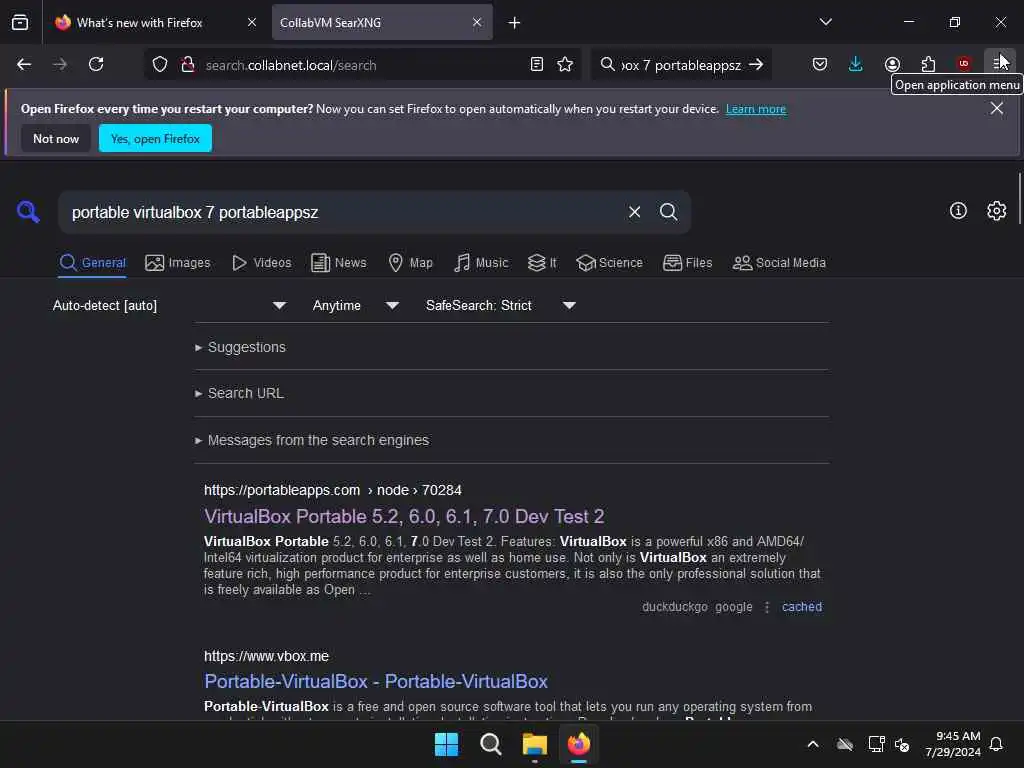
Task: Expand the Suggestions section
Action: coord(240,347)
